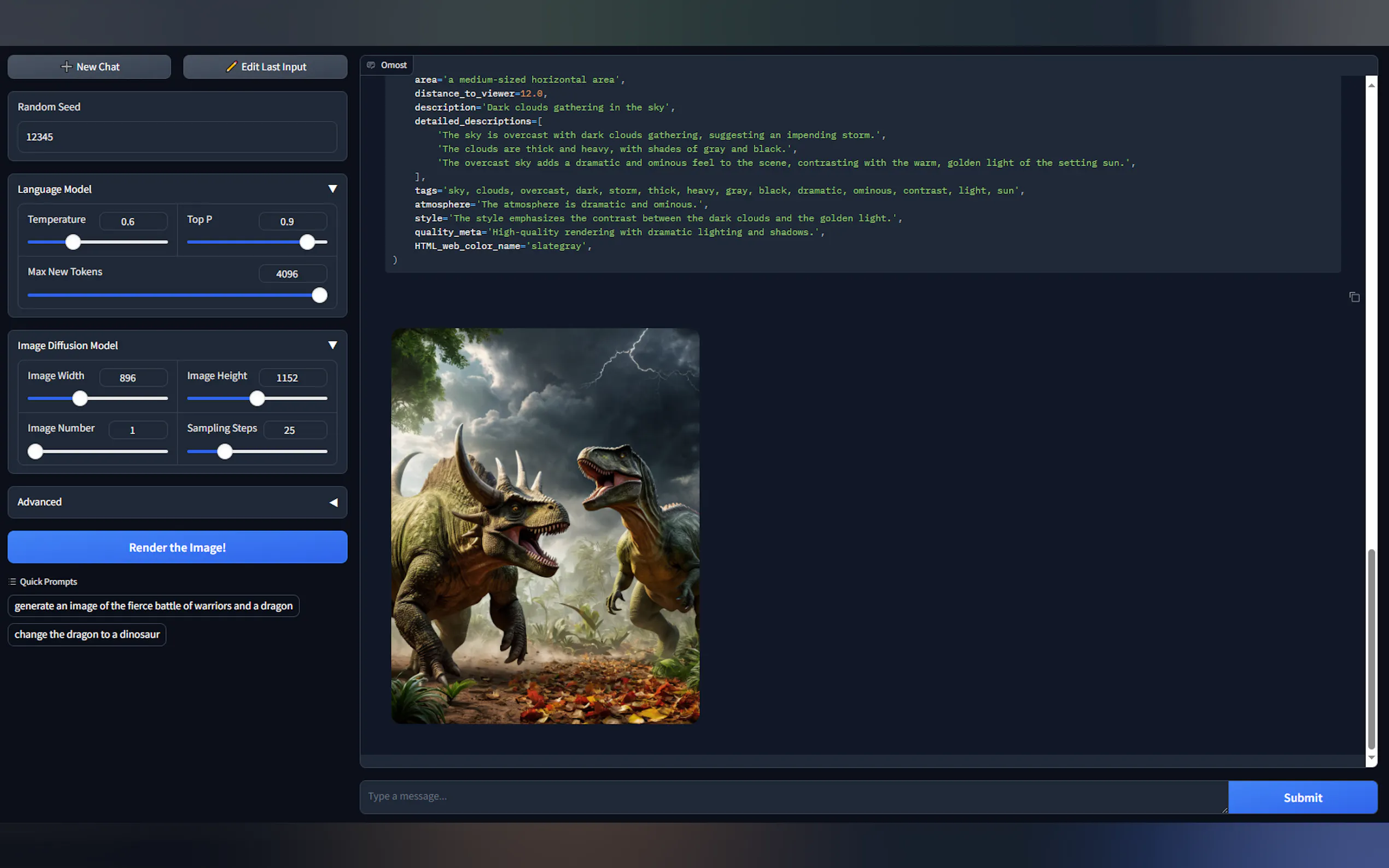Click the scrollbar down arrow in chat
Screen dimensions: 1389x868
click(1371, 758)
